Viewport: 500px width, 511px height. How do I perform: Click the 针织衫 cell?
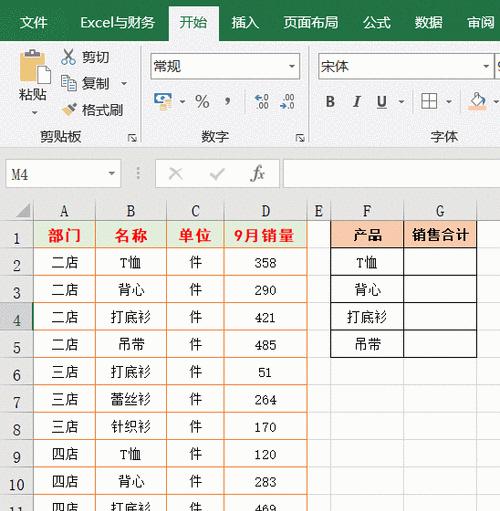131,427
